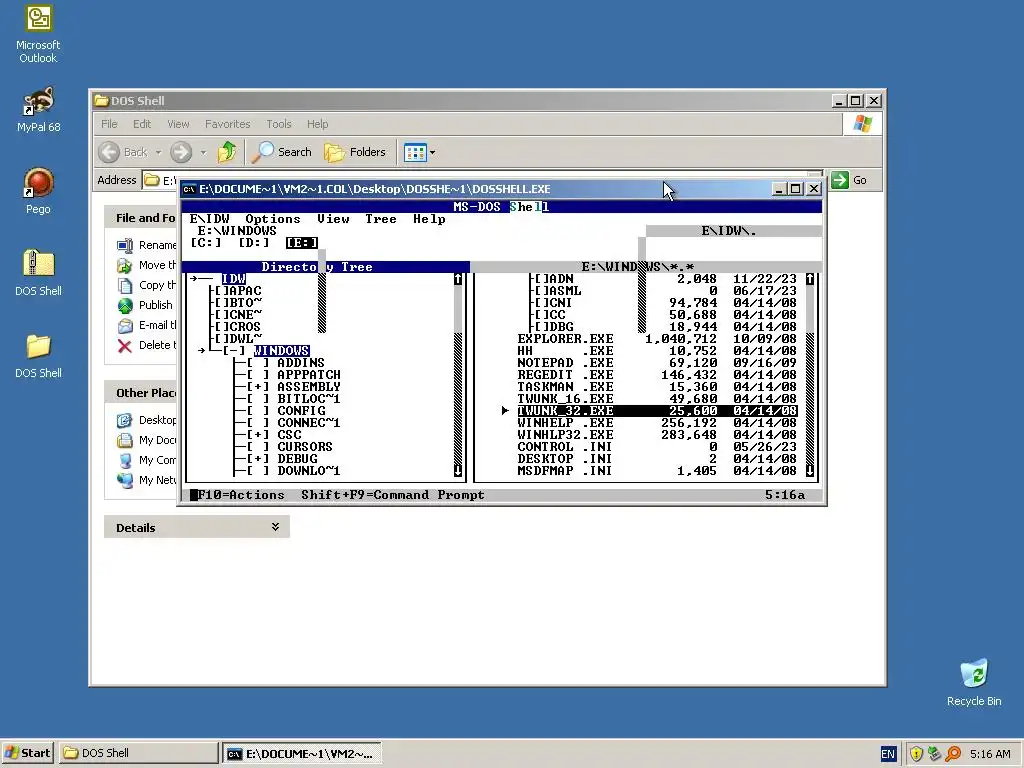1024x768 pixels.
Task: Click the EN language indicator in tray
Action: click(x=888, y=754)
